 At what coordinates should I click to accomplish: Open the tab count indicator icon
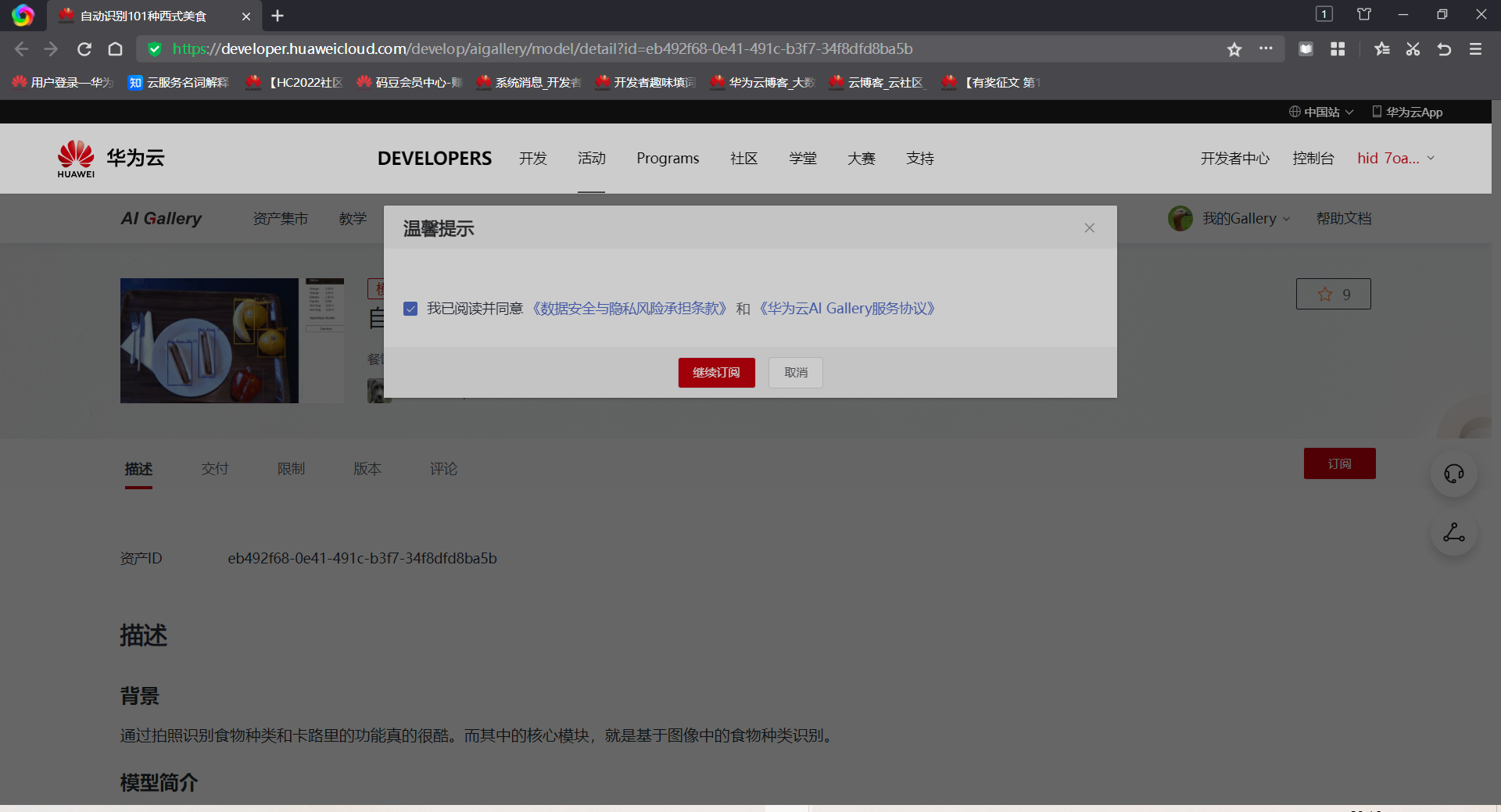tap(1324, 14)
